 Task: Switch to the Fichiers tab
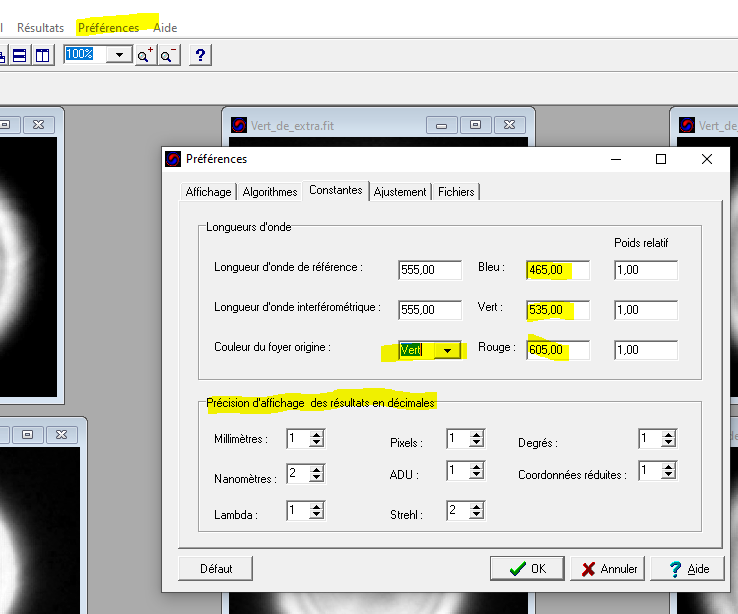[456, 191]
